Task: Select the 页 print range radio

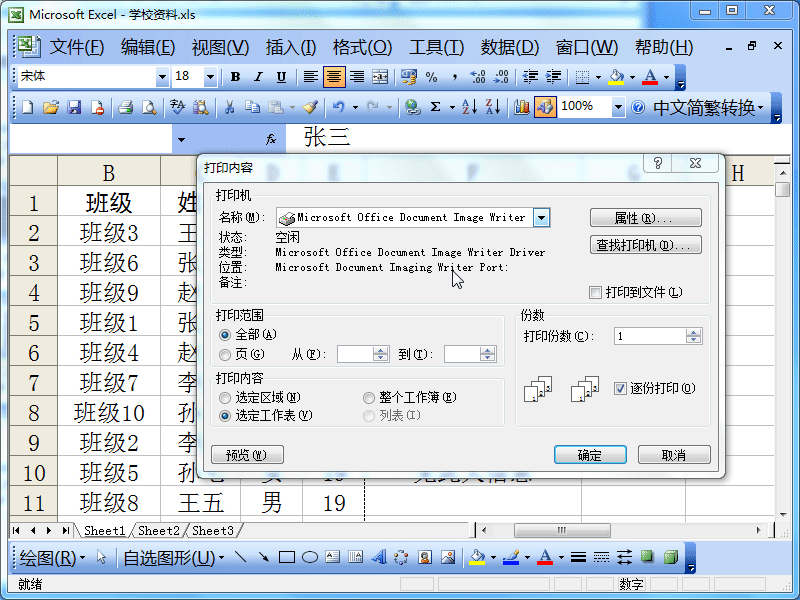Action: [224, 354]
